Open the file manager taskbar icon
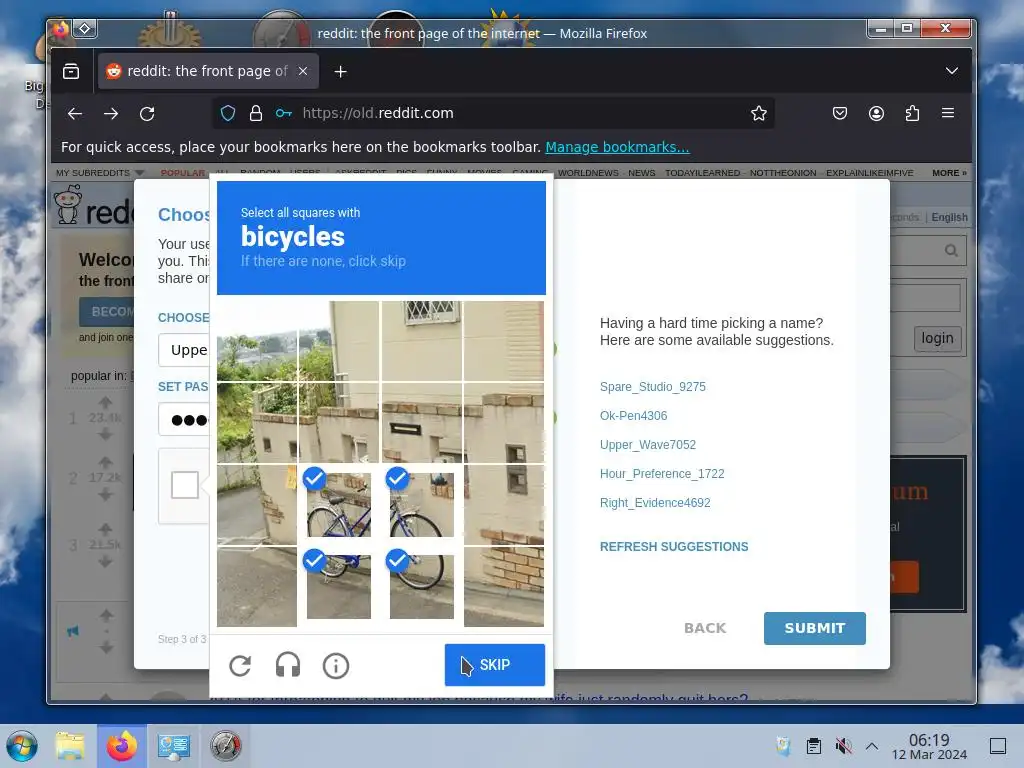The image size is (1024, 768). click(x=70, y=746)
